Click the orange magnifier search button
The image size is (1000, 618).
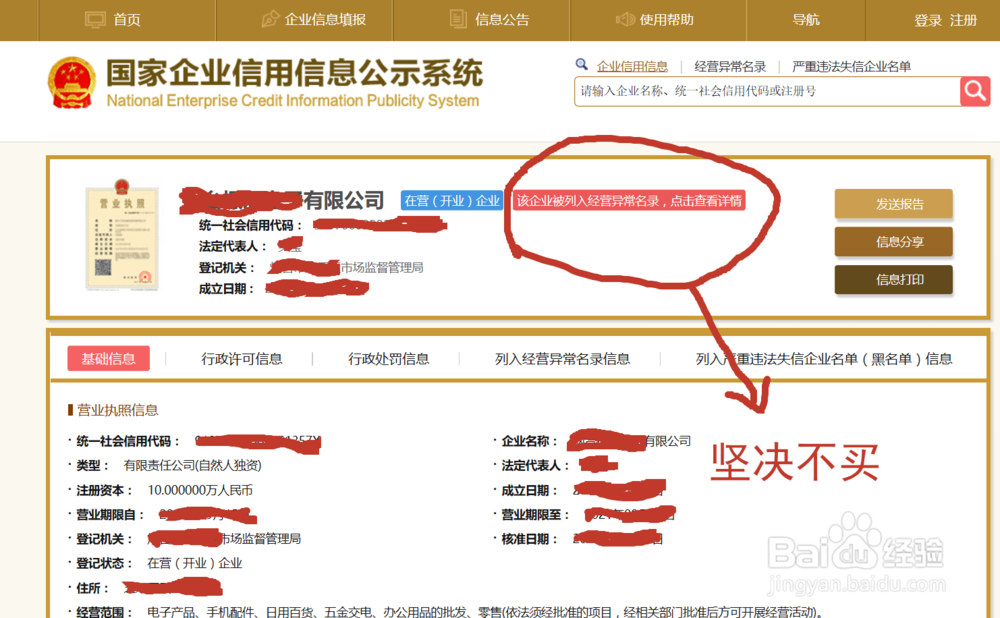click(x=974, y=91)
